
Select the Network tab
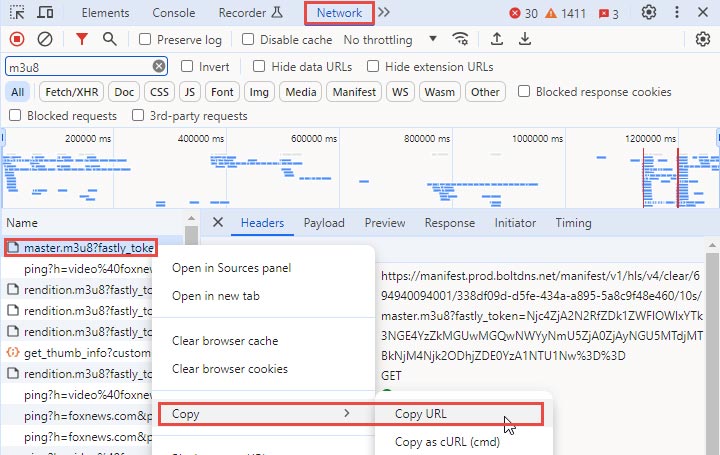(339, 13)
